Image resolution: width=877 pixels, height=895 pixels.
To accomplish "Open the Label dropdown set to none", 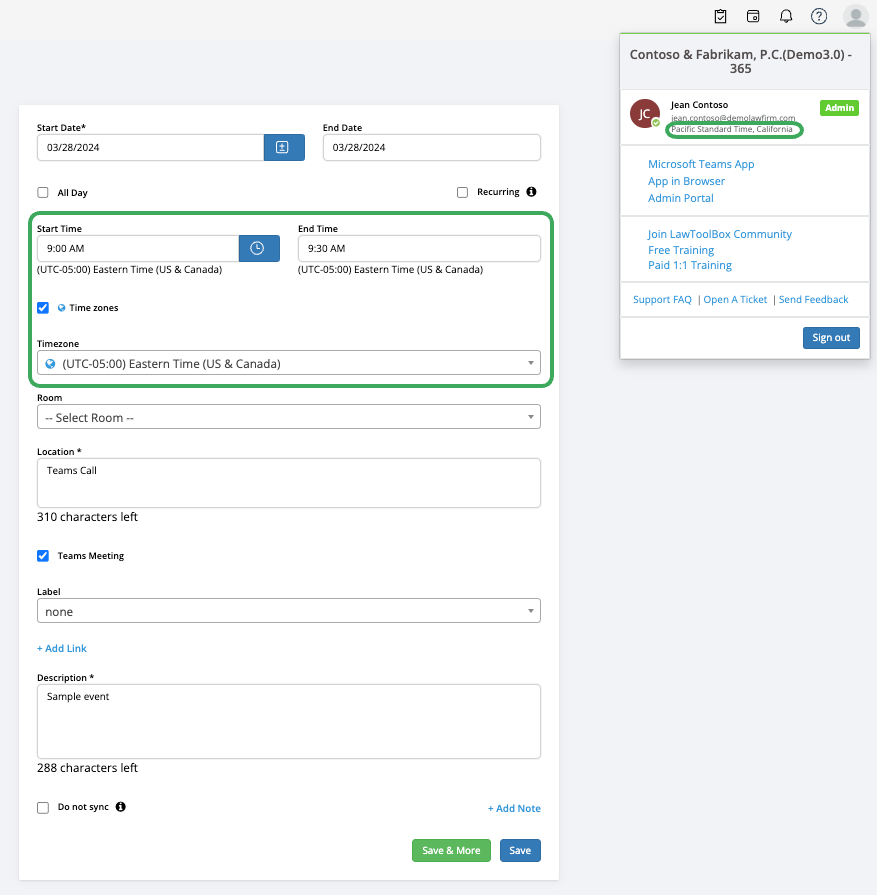I will point(289,611).
